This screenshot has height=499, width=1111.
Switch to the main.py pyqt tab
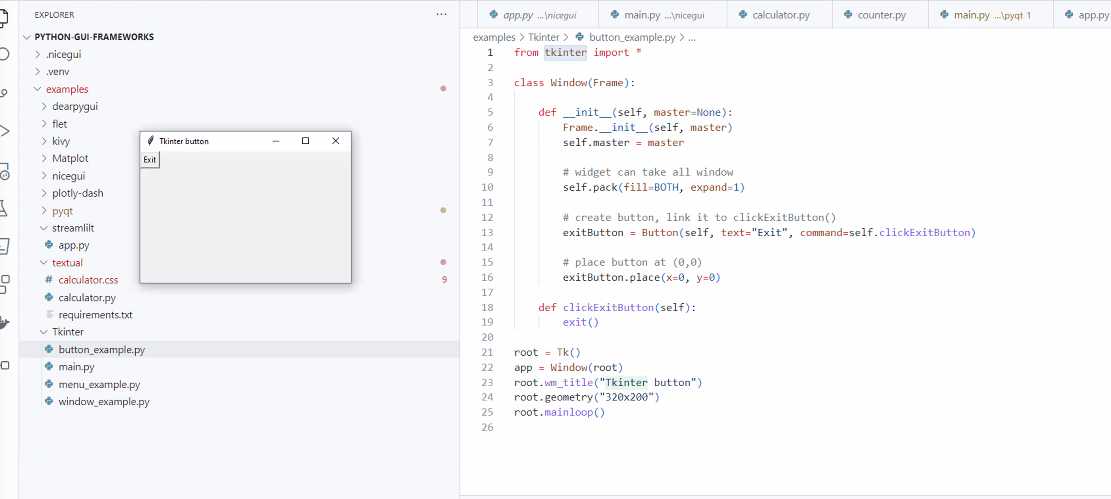pos(991,14)
